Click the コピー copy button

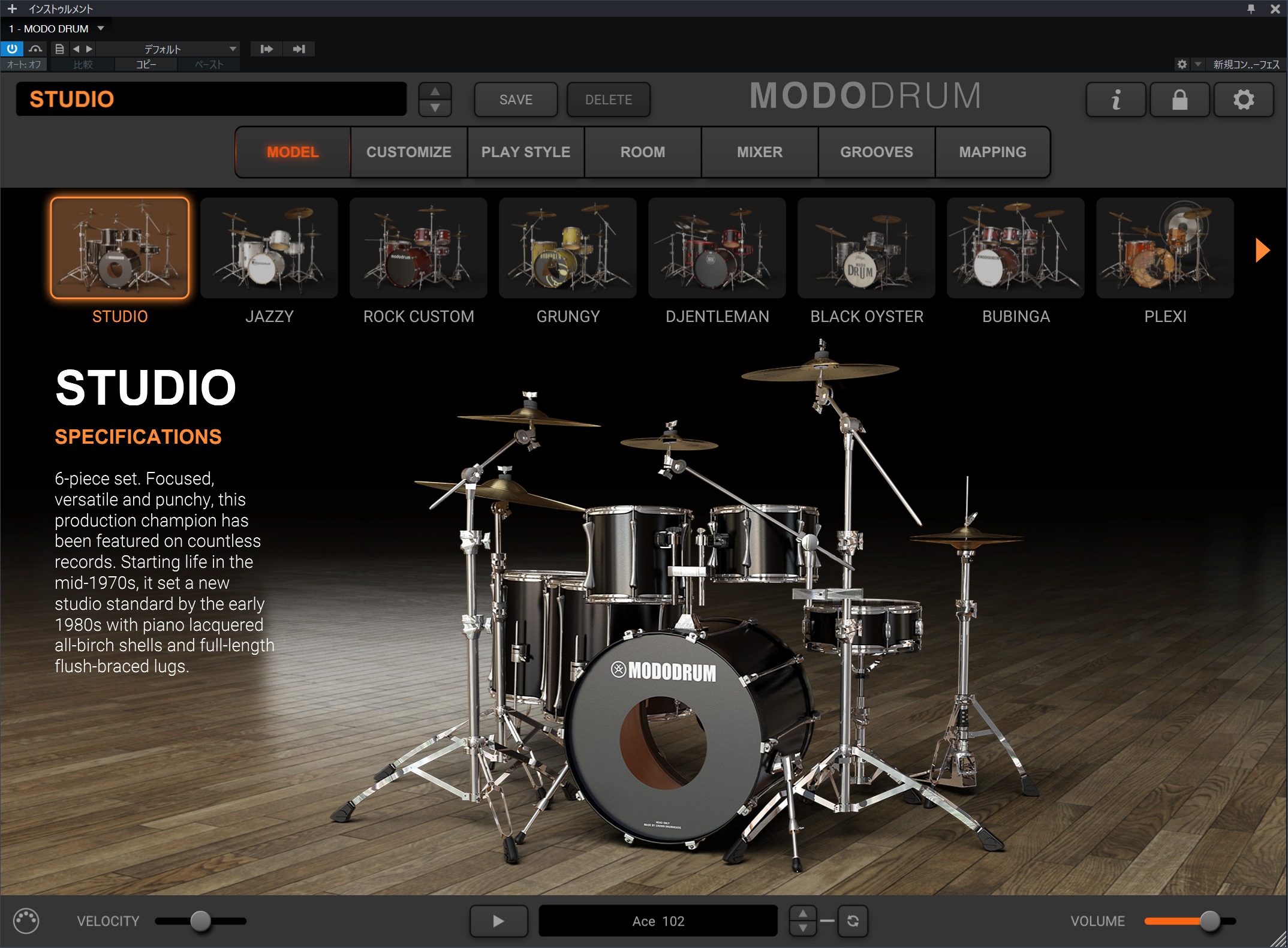tap(146, 64)
